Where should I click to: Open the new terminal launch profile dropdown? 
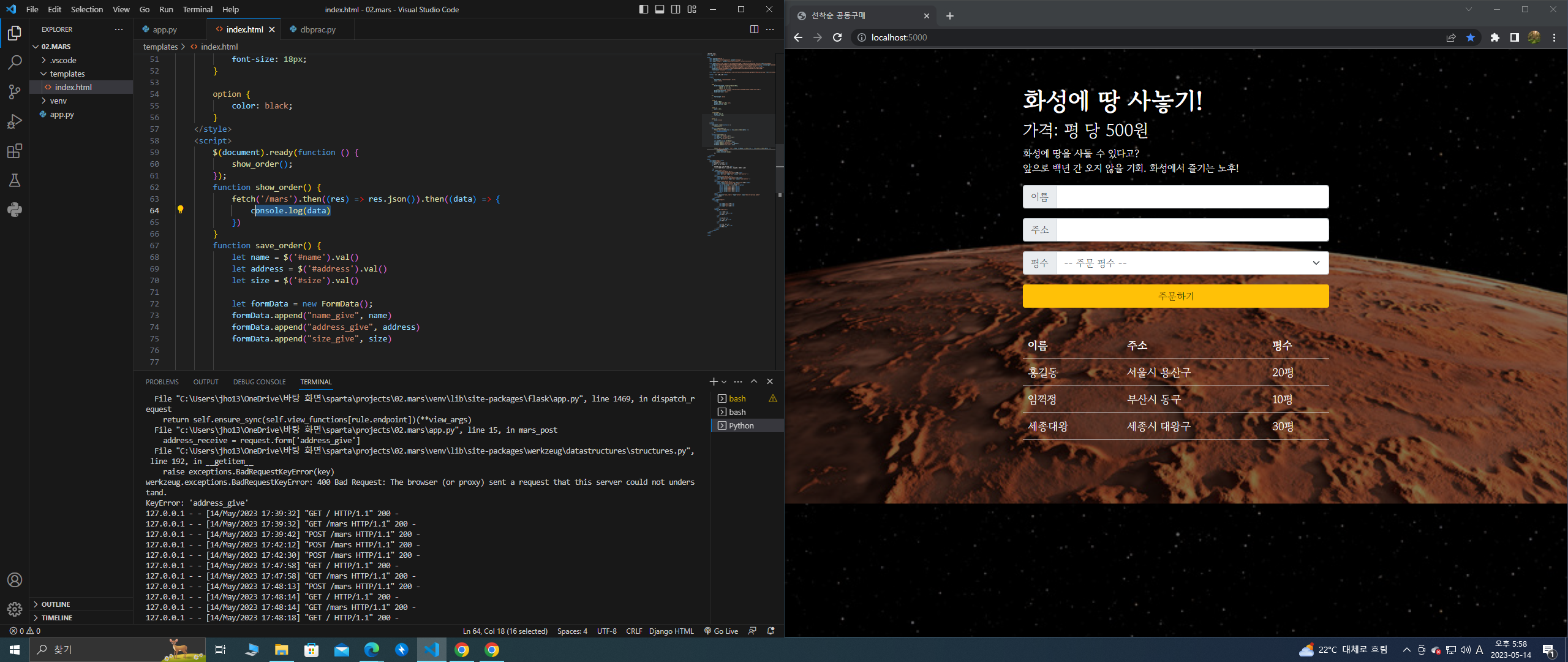tap(724, 381)
